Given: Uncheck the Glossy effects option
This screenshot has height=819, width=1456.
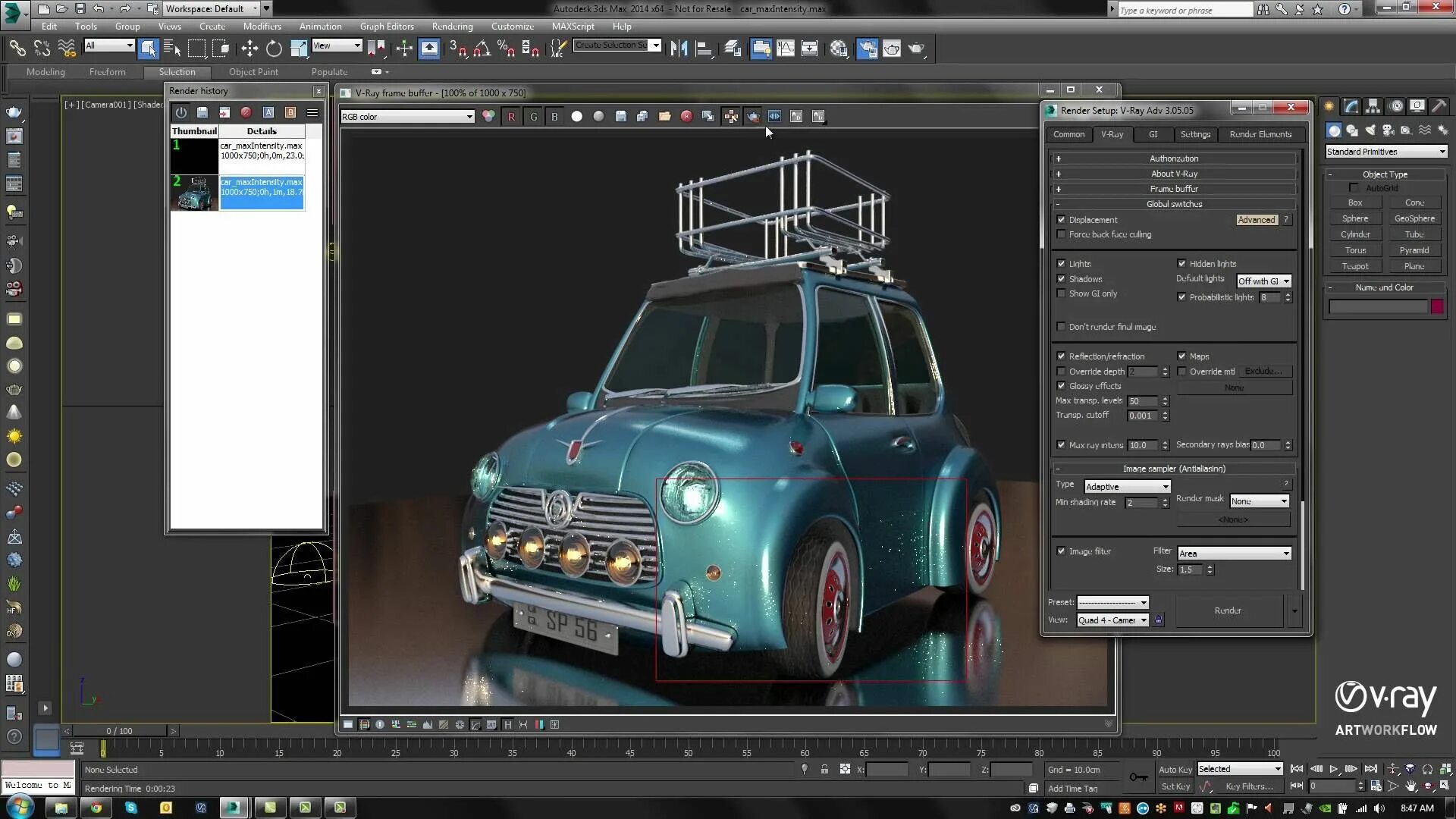Looking at the screenshot, I should tap(1061, 386).
